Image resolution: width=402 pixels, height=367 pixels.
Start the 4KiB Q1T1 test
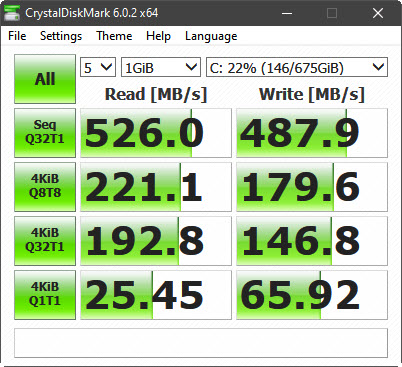click(45, 295)
